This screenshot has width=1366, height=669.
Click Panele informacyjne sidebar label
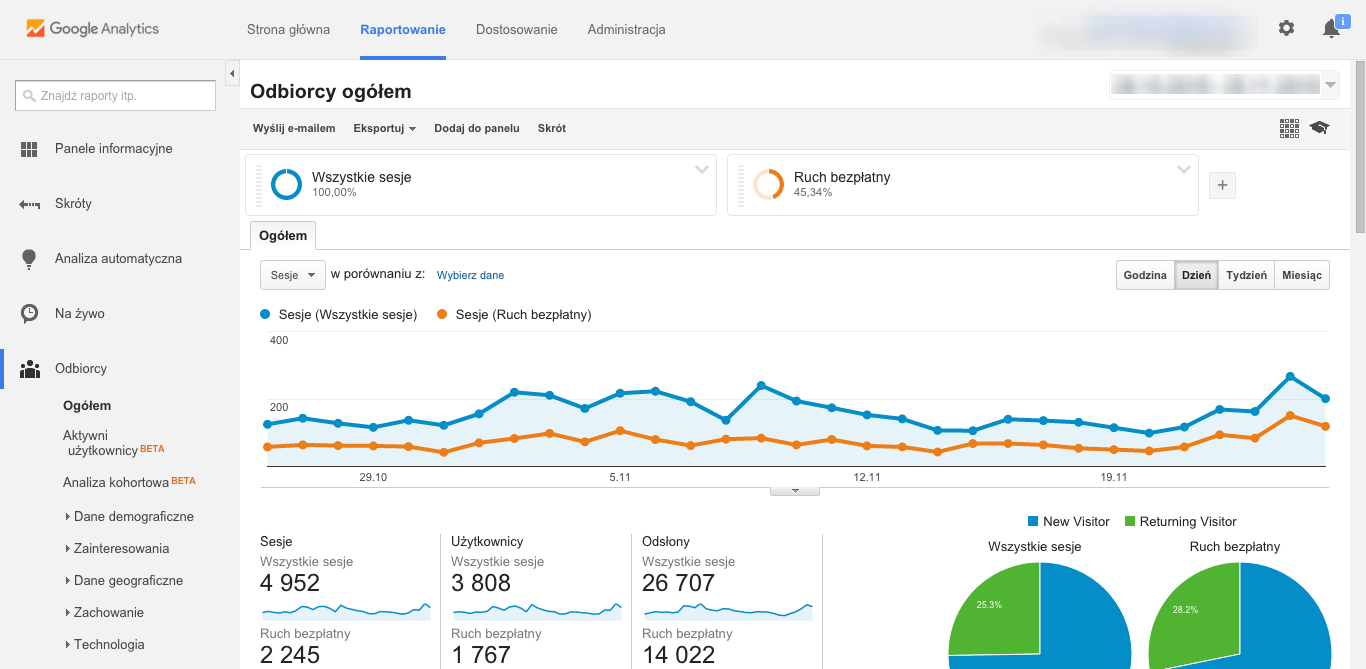tap(114, 149)
